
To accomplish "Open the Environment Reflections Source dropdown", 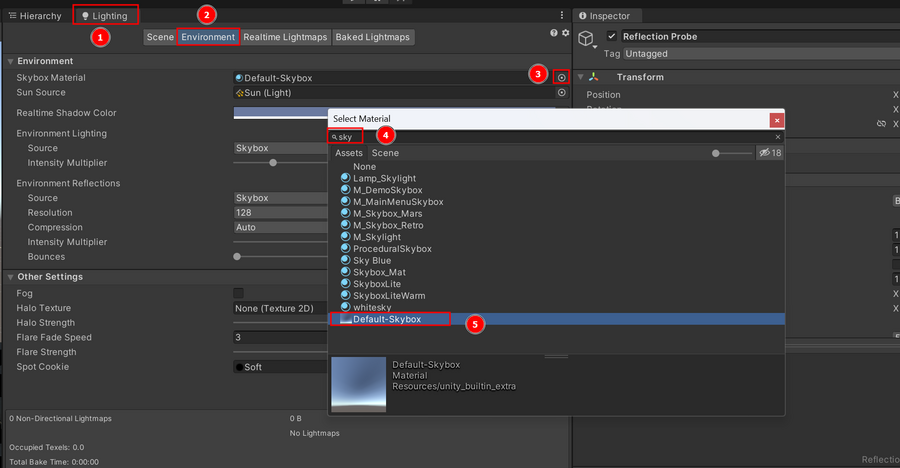I will [x=281, y=198].
